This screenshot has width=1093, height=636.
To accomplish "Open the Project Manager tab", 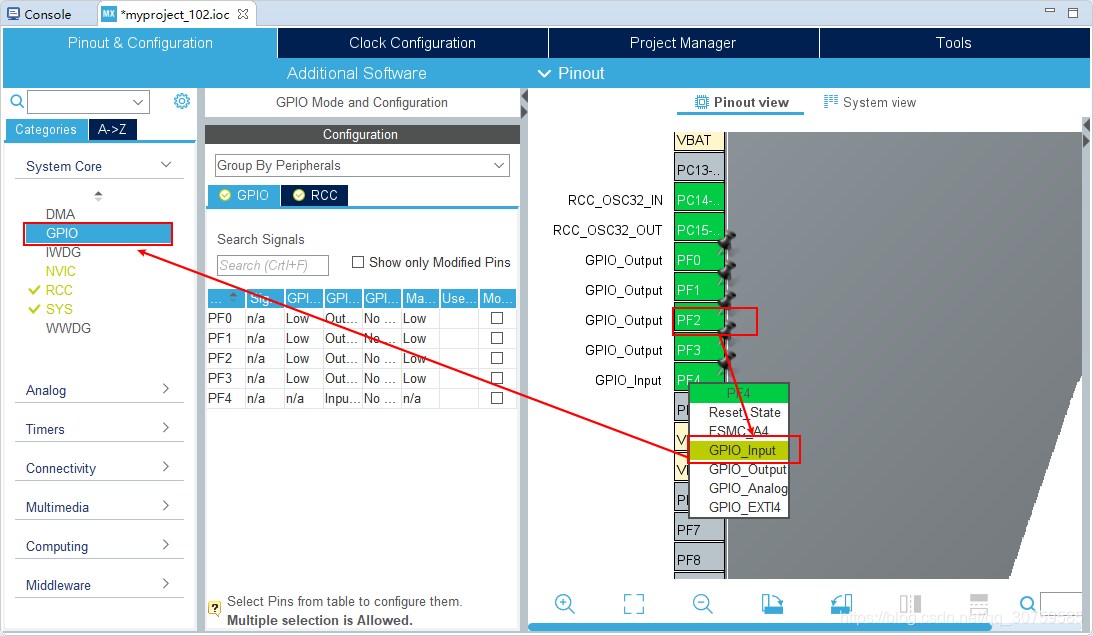I will coord(683,43).
